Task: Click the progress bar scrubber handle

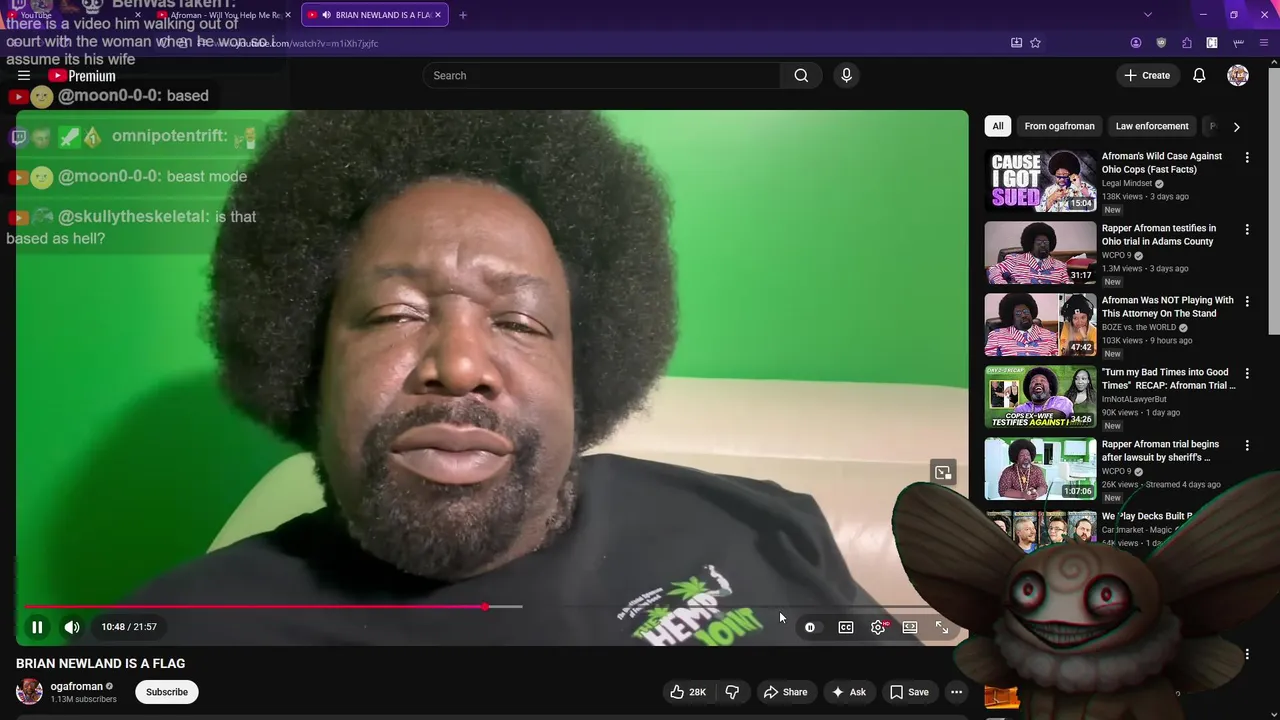Action: coord(485,607)
